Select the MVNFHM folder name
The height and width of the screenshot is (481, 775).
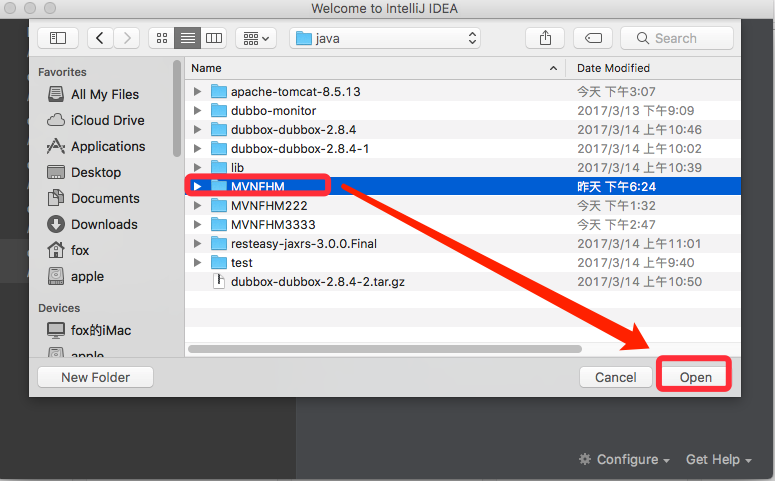point(258,186)
